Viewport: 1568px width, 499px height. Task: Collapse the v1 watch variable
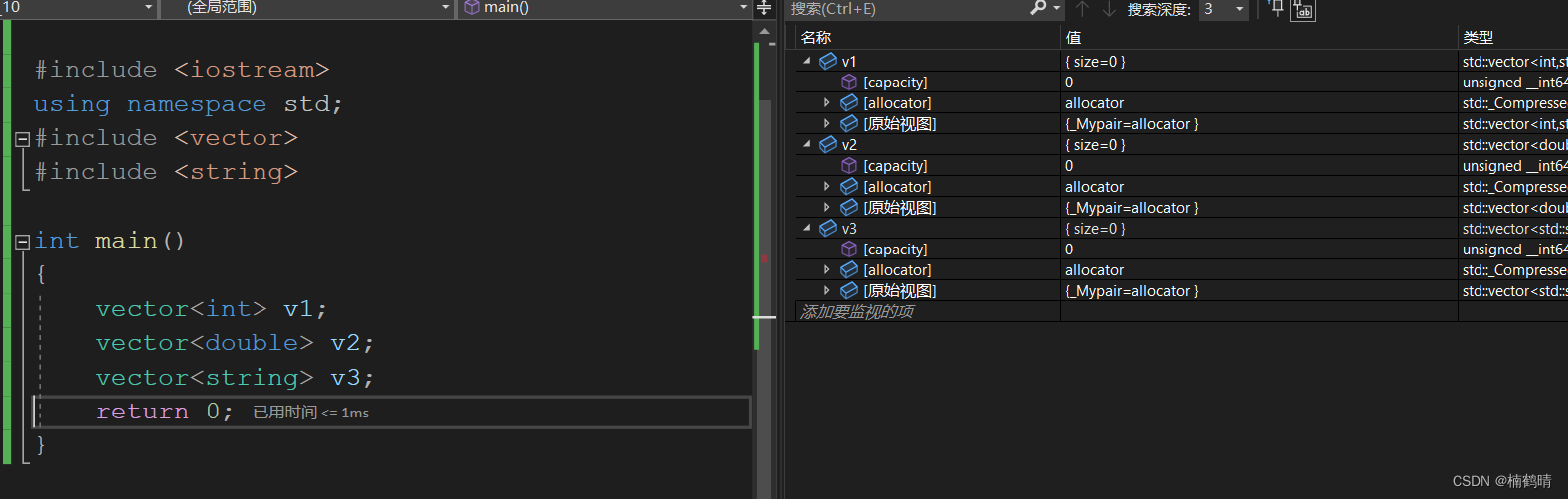pyautogui.click(x=807, y=61)
